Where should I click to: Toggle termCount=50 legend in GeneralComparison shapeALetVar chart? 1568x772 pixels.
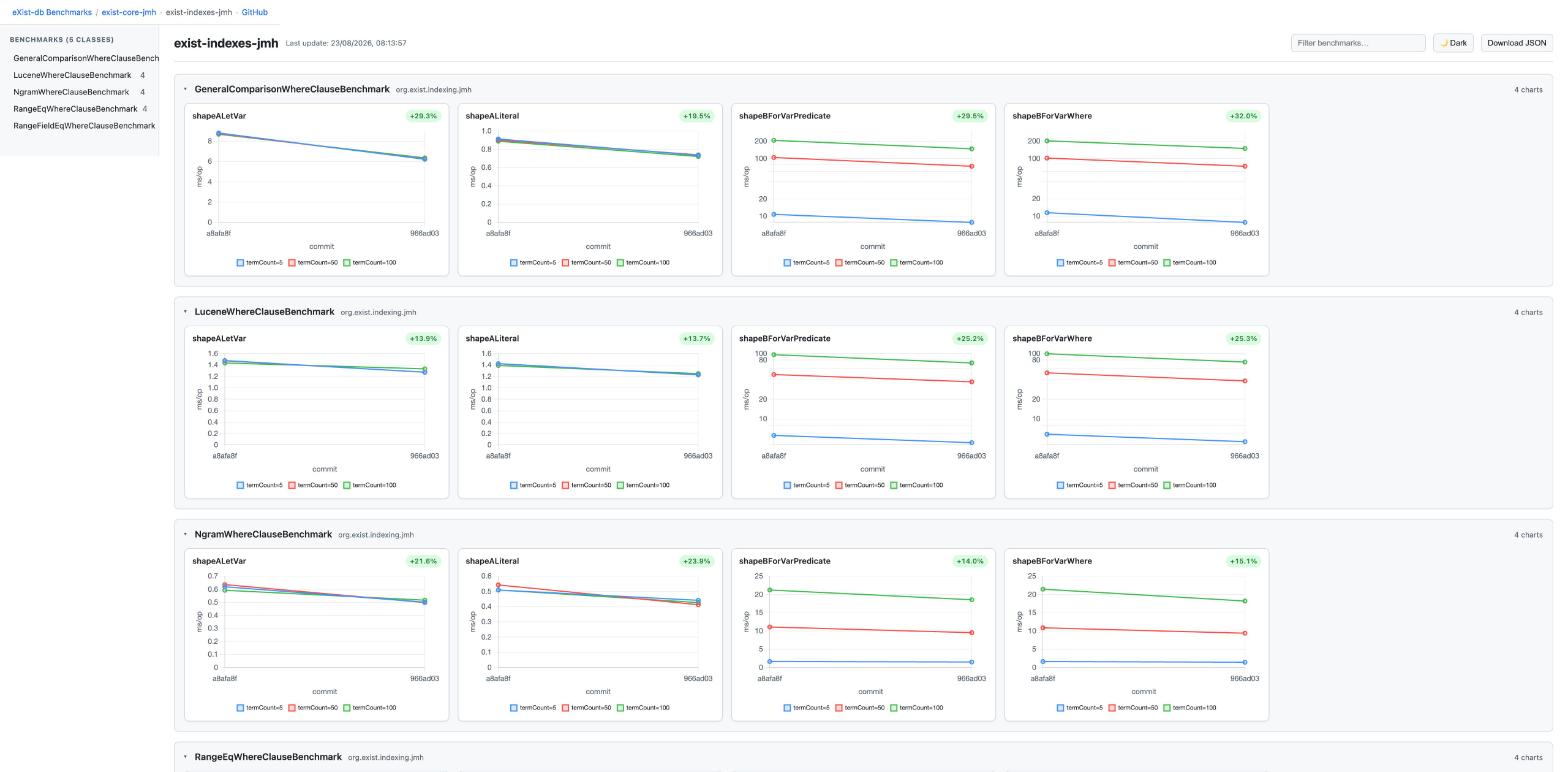pos(313,263)
